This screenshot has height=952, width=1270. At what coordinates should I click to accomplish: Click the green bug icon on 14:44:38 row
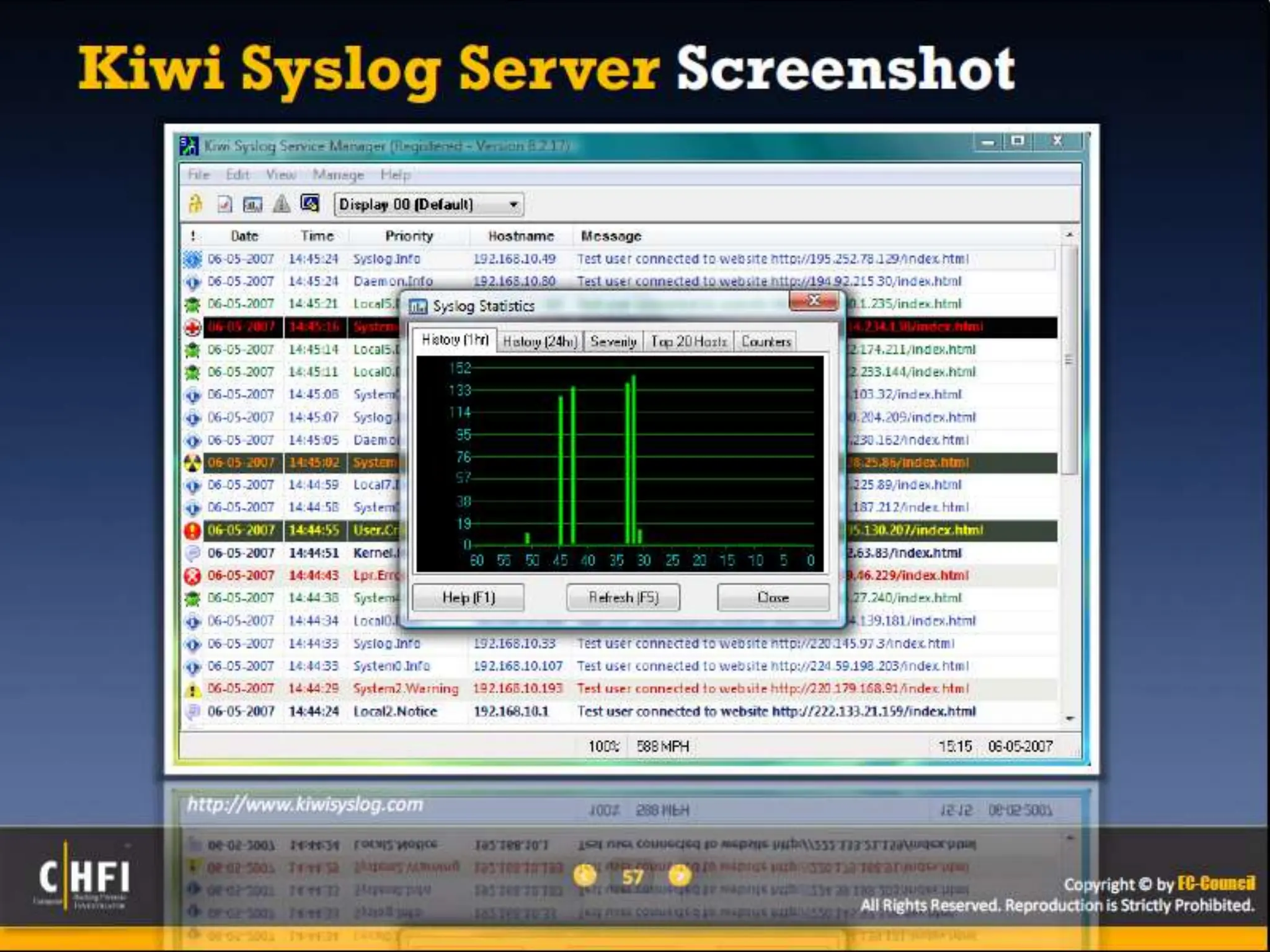193,599
